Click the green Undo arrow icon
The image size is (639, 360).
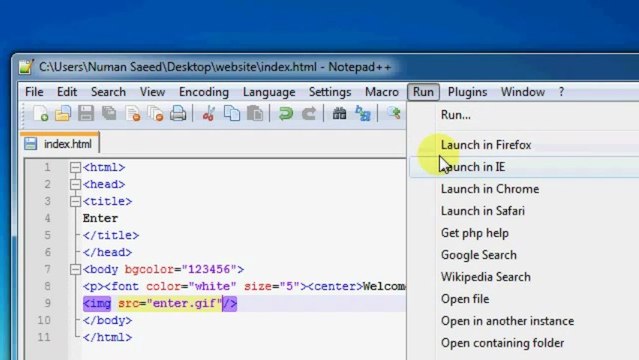click(x=286, y=113)
